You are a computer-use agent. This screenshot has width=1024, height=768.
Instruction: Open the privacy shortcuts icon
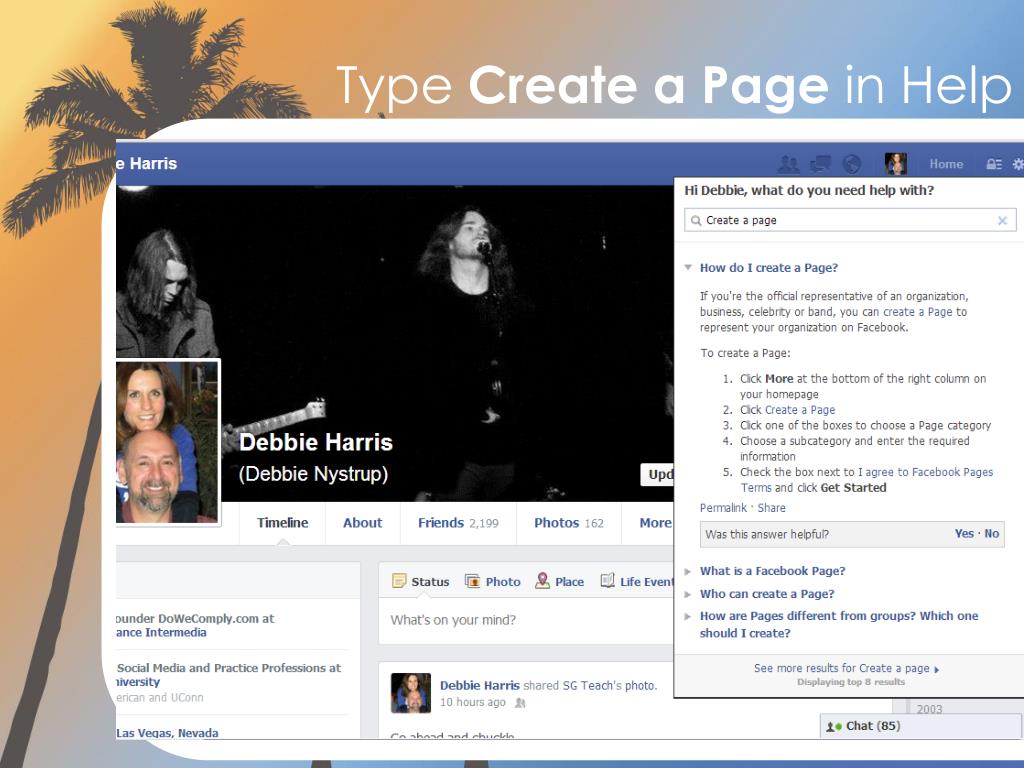pos(994,164)
